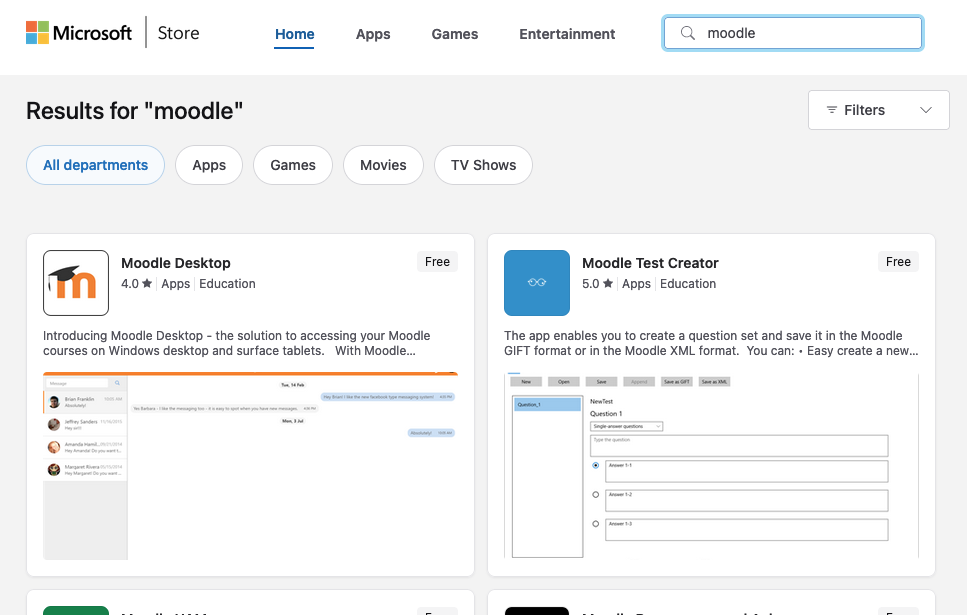967x615 pixels.
Task: Click Education category under Moodle Test Creator
Action: (x=688, y=284)
